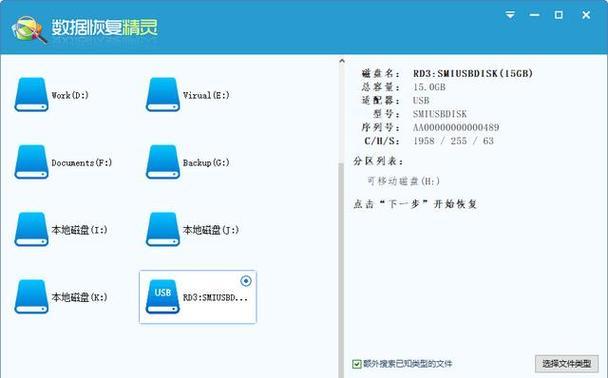The image size is (608, 378).
Task: Click the 15.0GB total capacity value
Action: tap(429, 87)
